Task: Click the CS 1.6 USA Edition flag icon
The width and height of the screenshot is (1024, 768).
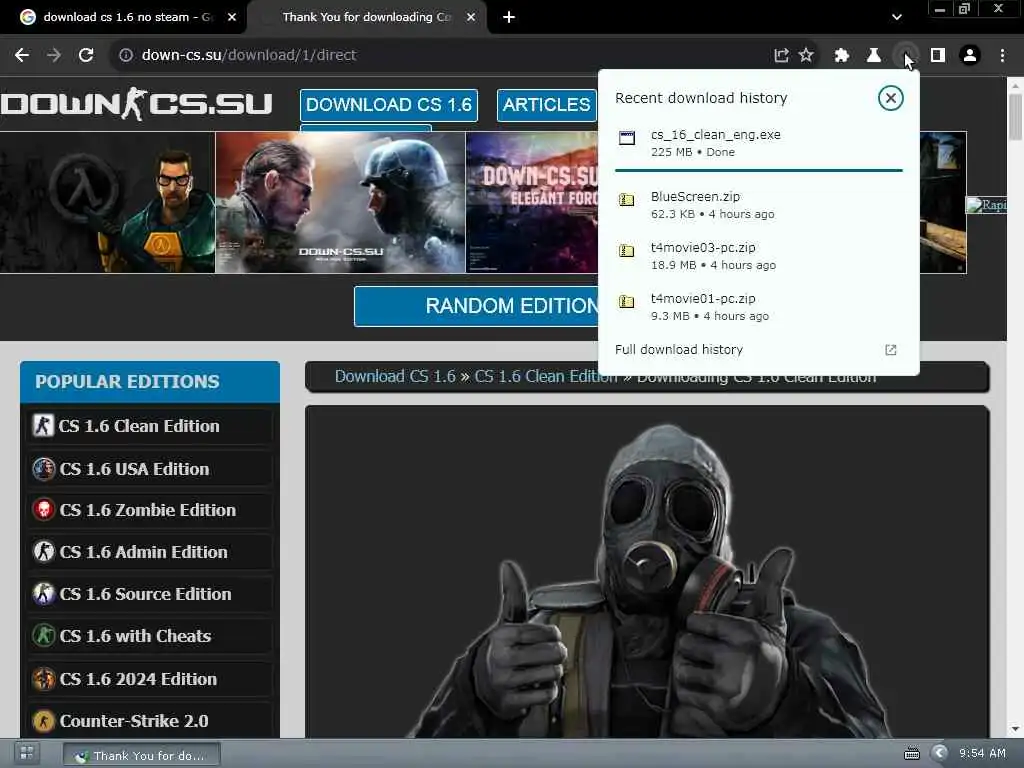Action: [44, 469]
